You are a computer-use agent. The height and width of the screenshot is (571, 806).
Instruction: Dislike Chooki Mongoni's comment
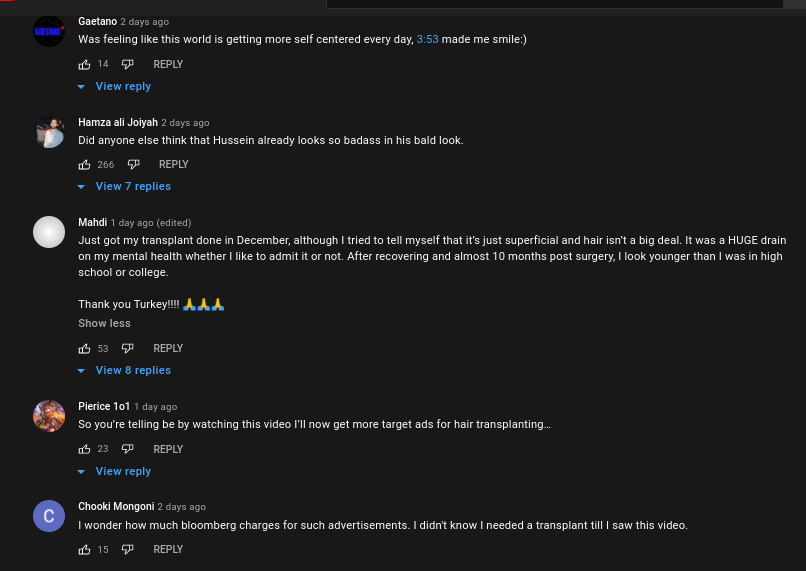127,549
